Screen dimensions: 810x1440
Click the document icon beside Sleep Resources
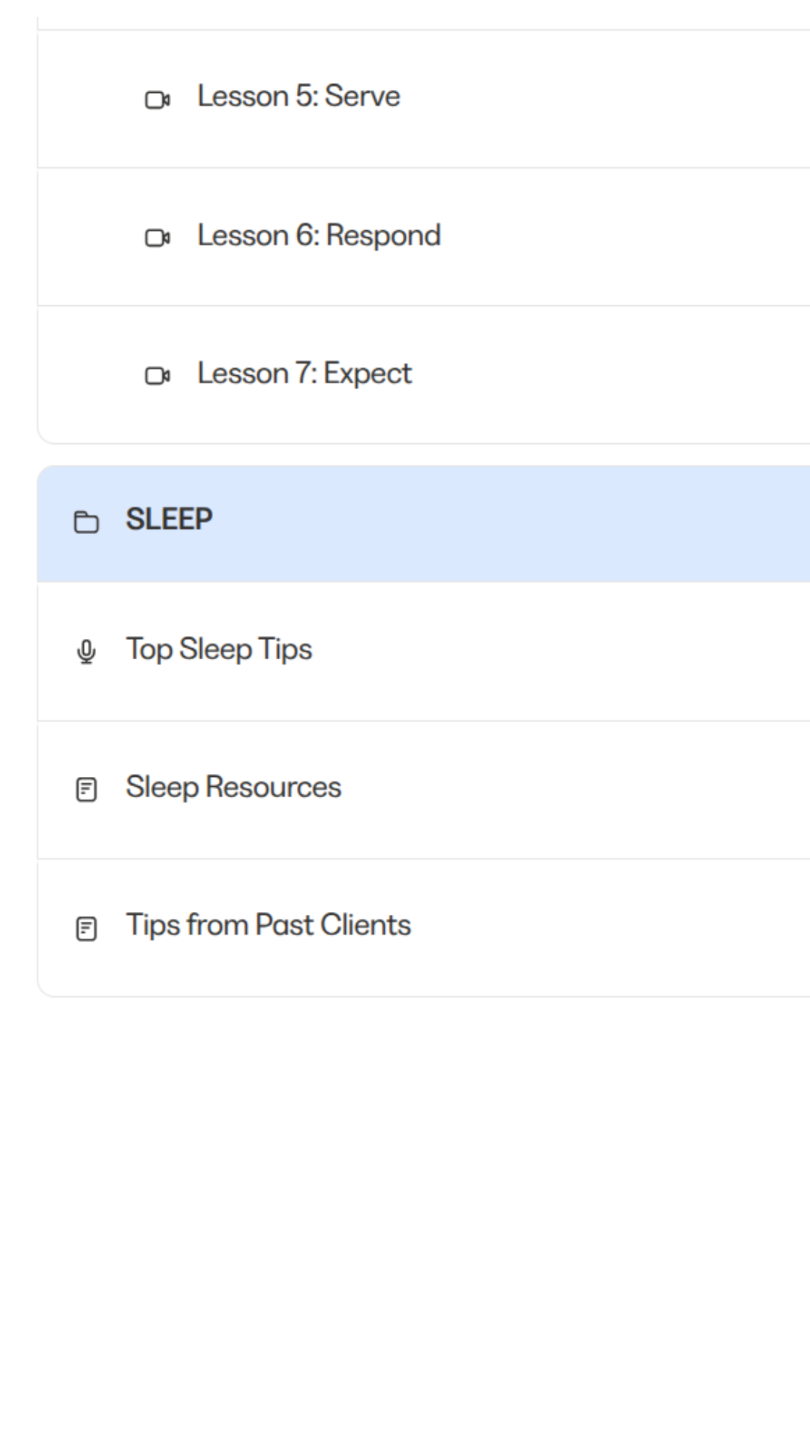click(87, 790)
